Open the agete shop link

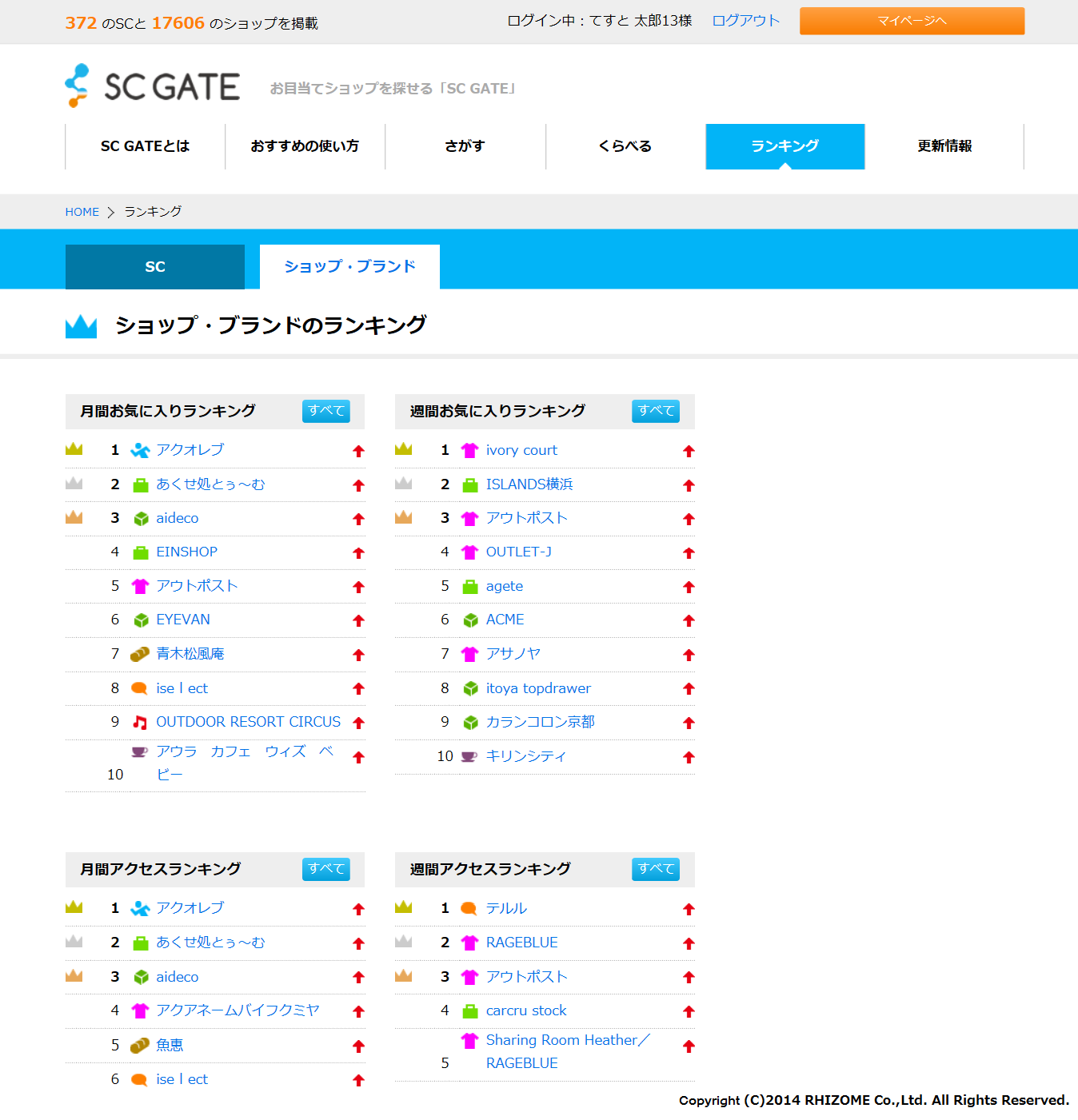505,586
